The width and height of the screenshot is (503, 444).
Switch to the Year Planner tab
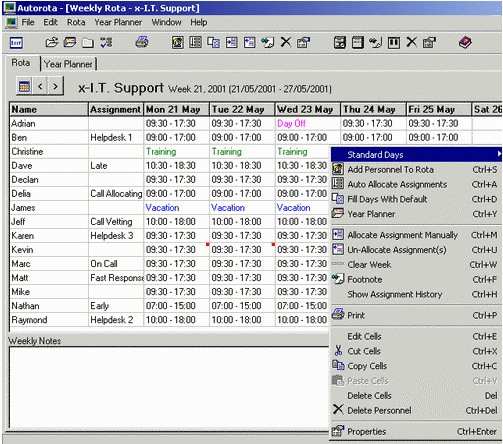tap(68, 64)
